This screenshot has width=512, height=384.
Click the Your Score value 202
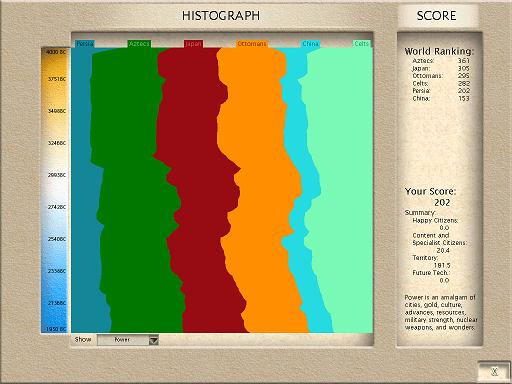click(x=442, y=202)
